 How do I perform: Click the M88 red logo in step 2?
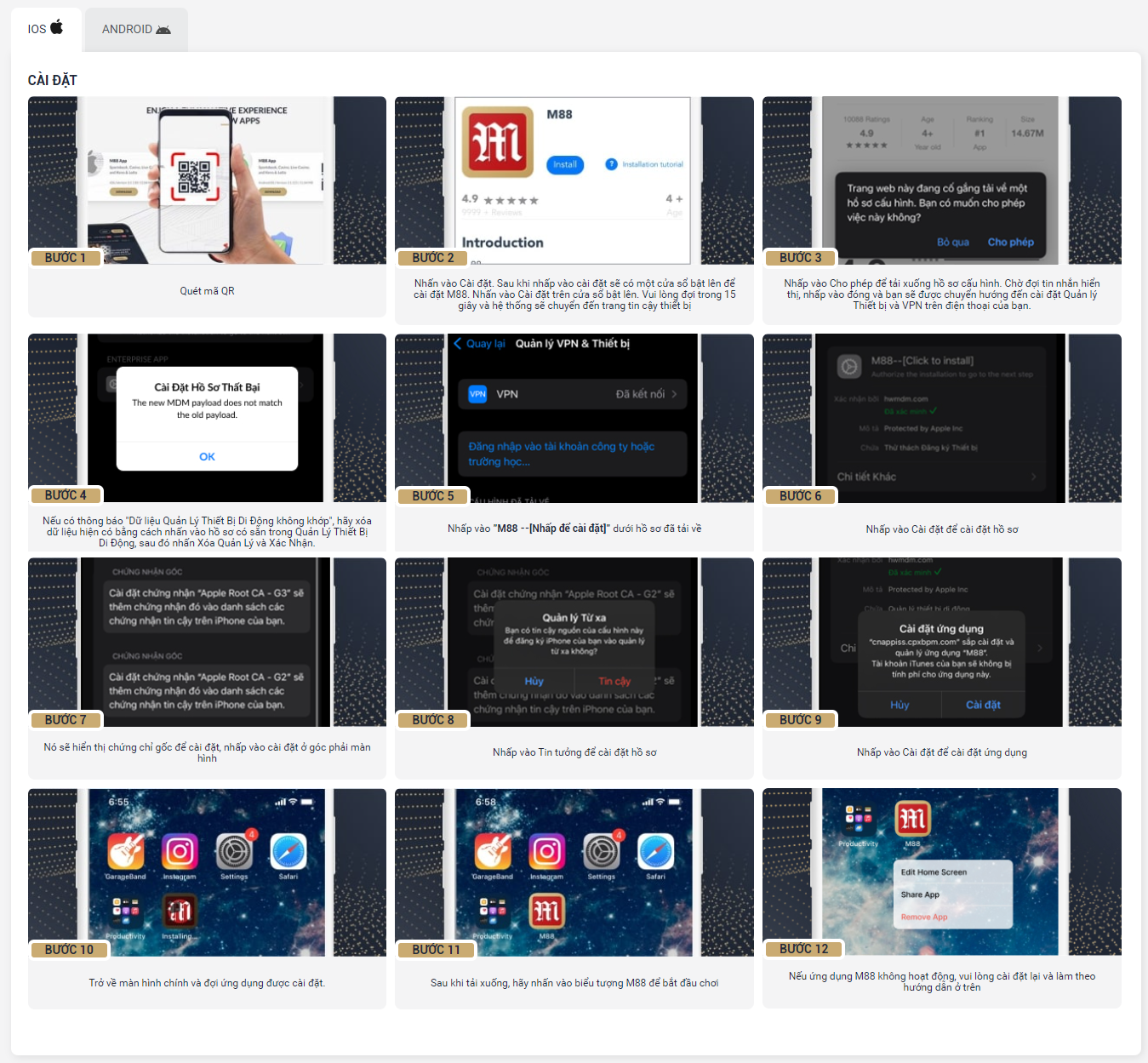click(498, 142)
